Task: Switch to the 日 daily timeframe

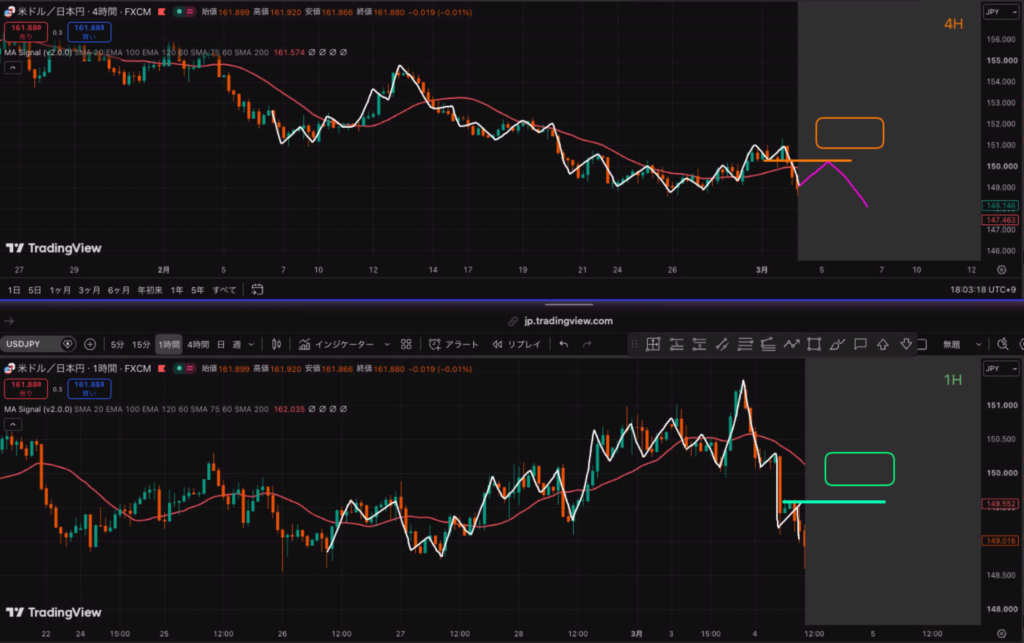Action: [x=221, y=344]
